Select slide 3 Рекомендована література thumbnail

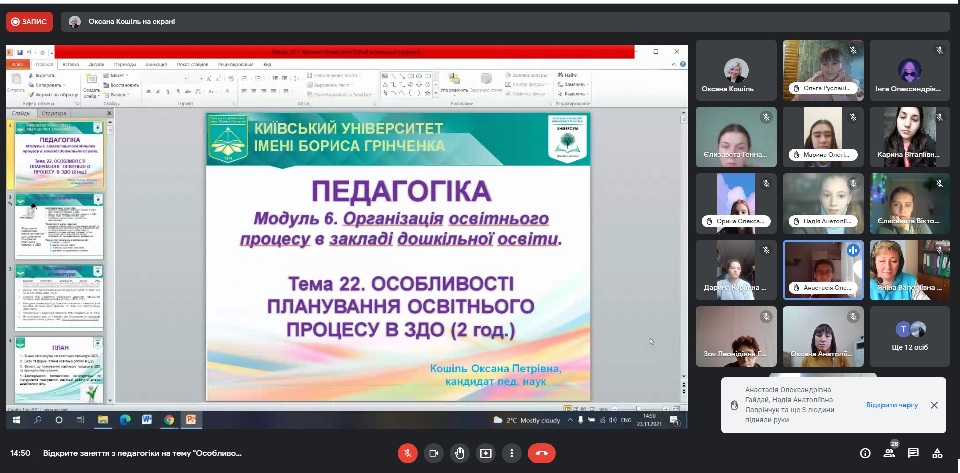59,297
